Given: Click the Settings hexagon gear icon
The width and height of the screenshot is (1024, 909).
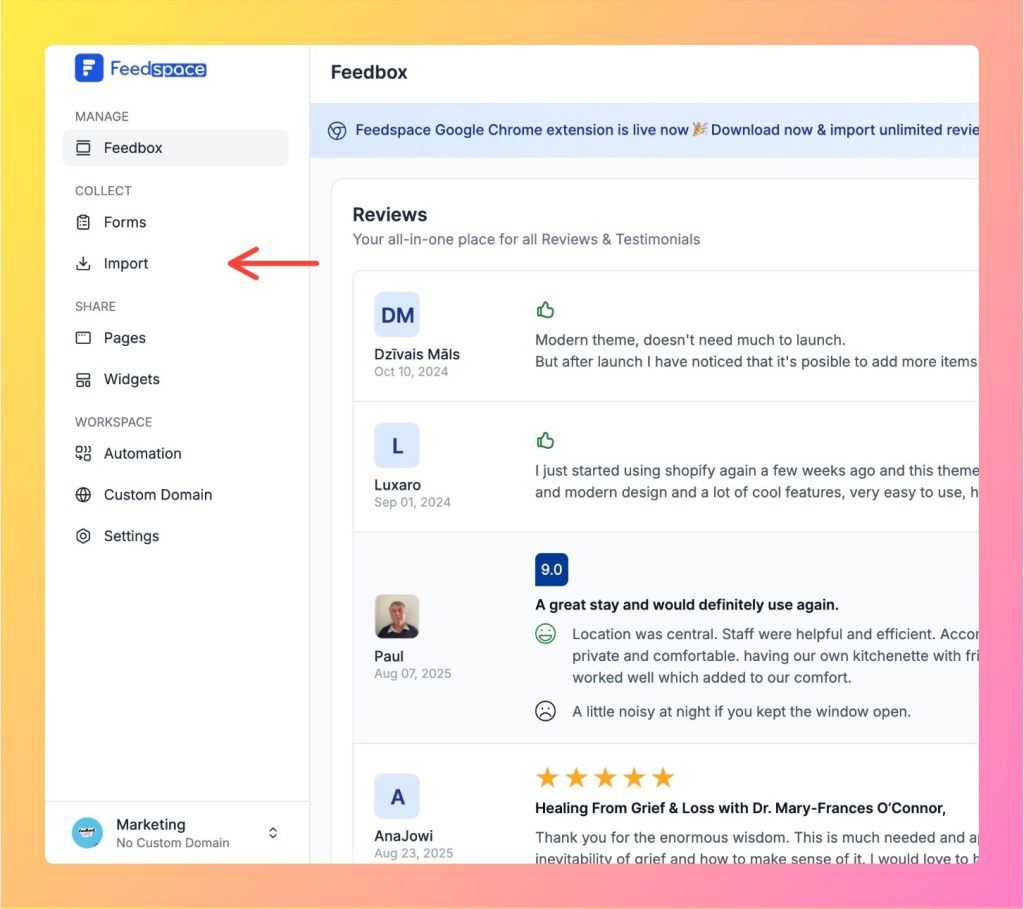Looking at the screenshot, I should [x=83, y=536].
